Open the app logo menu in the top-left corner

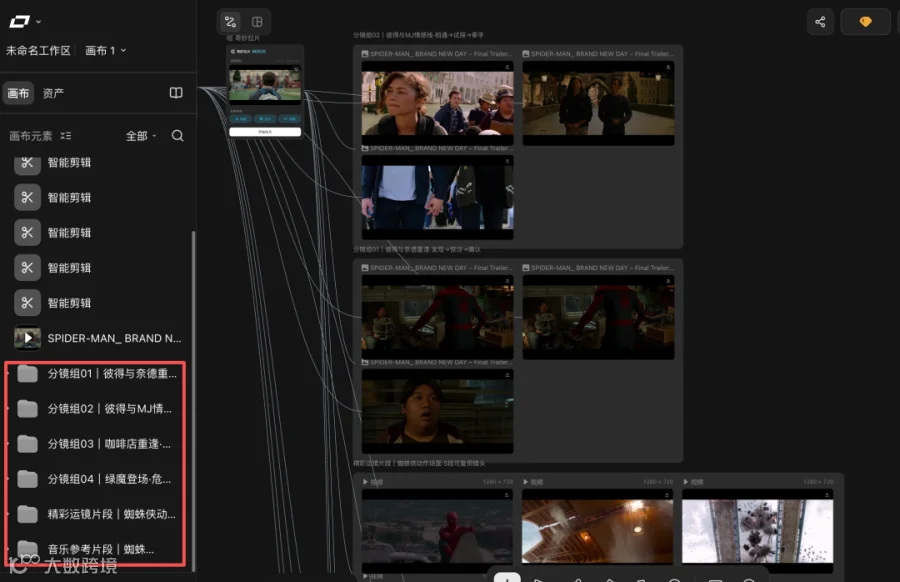click(x=24, y=22)
